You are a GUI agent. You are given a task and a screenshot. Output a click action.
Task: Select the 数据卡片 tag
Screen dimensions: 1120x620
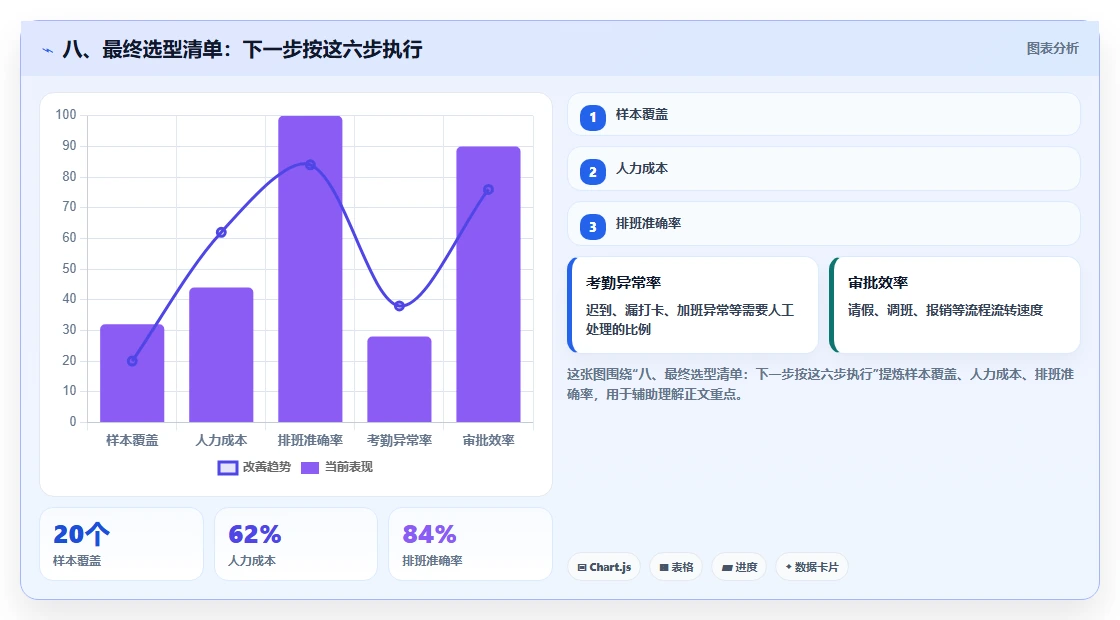point(811,567)
